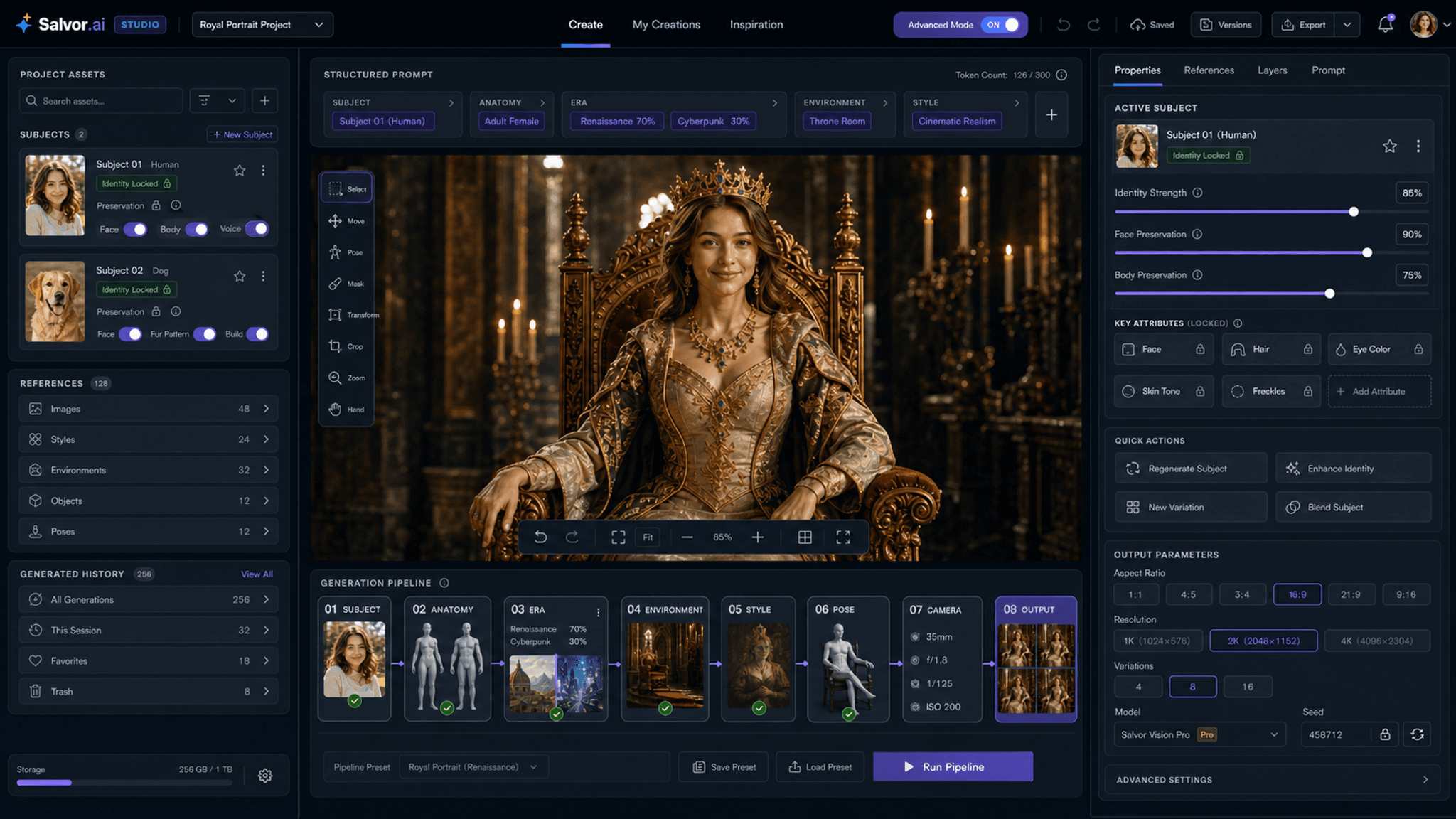Viewport: 1456px width, 819px height.
Task: Lock the seed value
Action: click(1385, 734)
